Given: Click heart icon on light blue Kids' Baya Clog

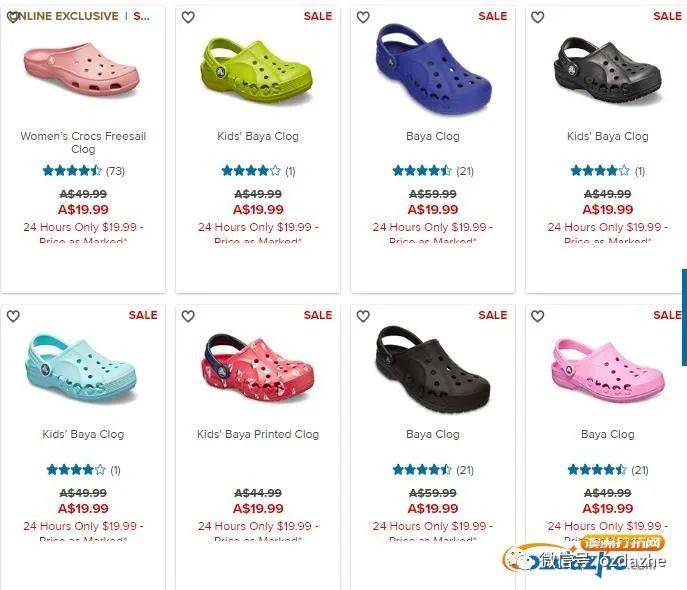Looking at the screenshot, I should coord(13,316).
